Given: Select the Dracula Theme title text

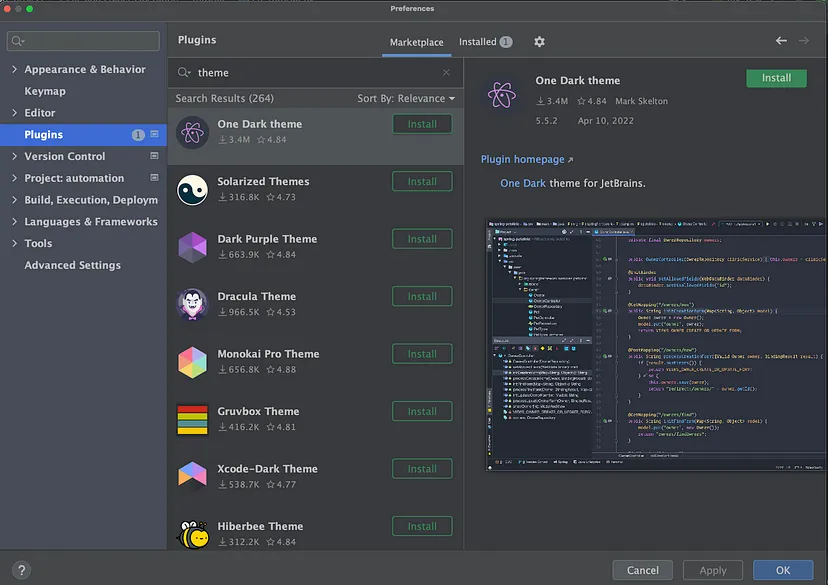Looking at the screenshot, I should [257, 296].
